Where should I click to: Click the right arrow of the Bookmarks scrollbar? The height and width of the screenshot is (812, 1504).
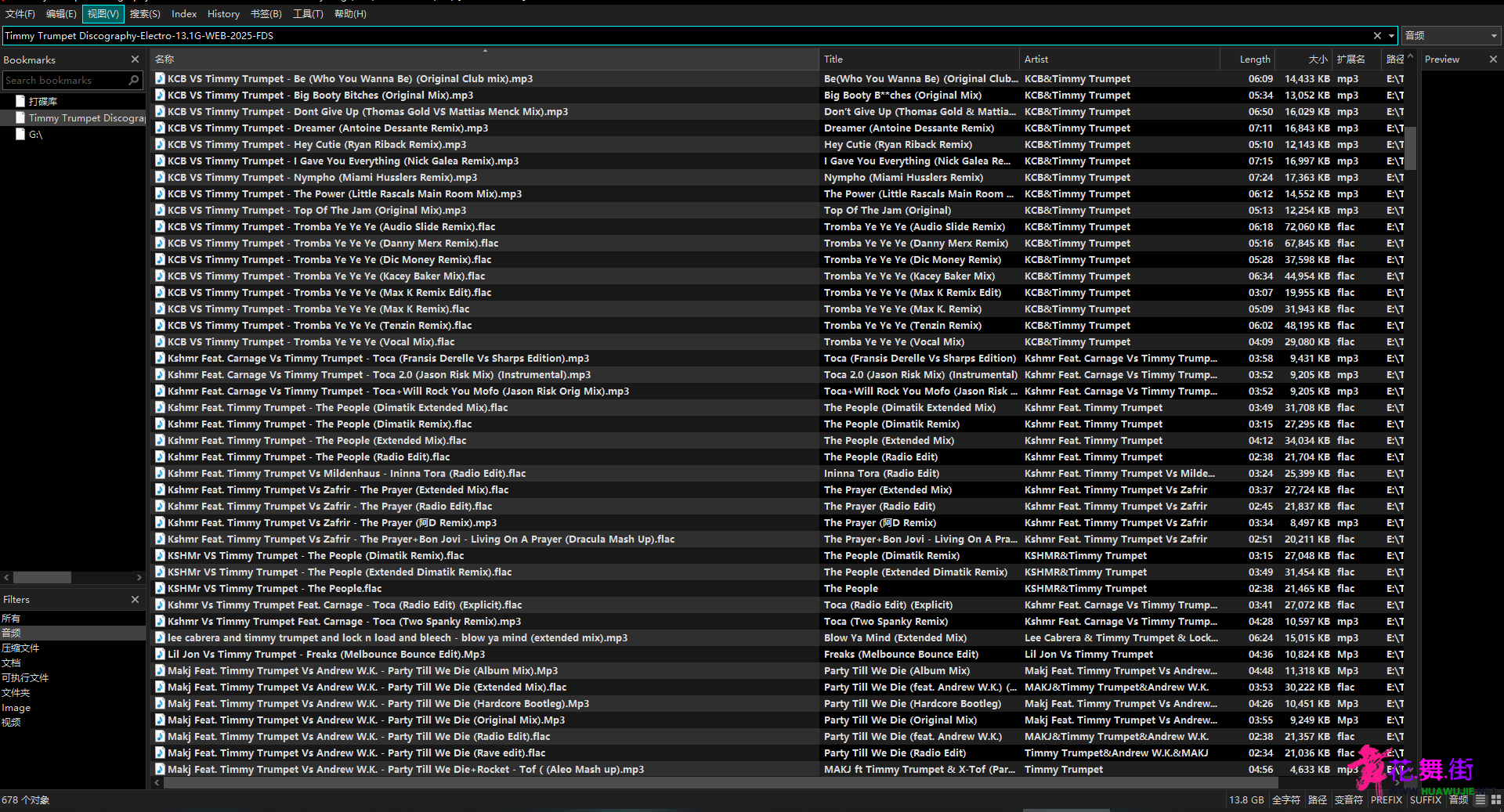pos(139,577)
